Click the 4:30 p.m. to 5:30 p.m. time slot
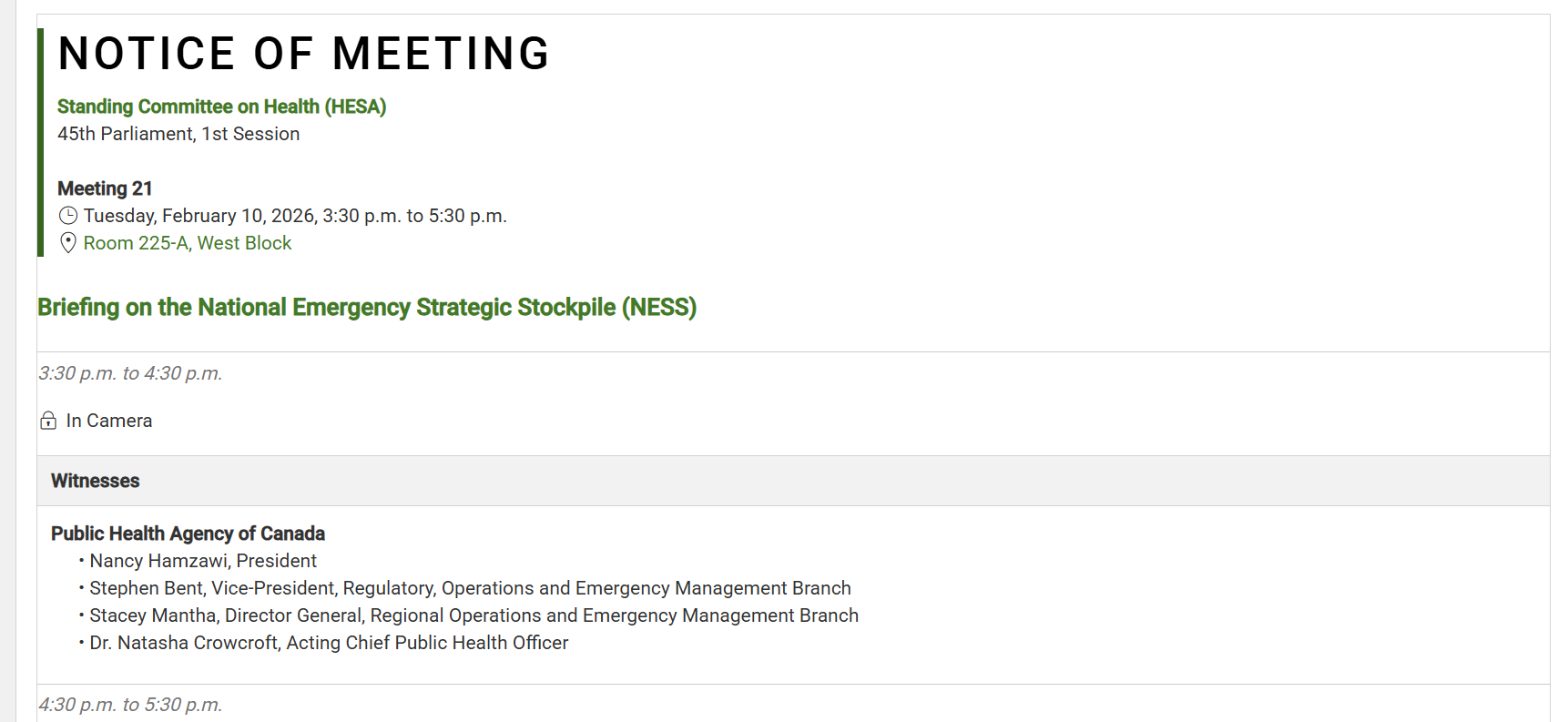The width and height of the screenshot is (1568, 722). [x=130, y=705]
